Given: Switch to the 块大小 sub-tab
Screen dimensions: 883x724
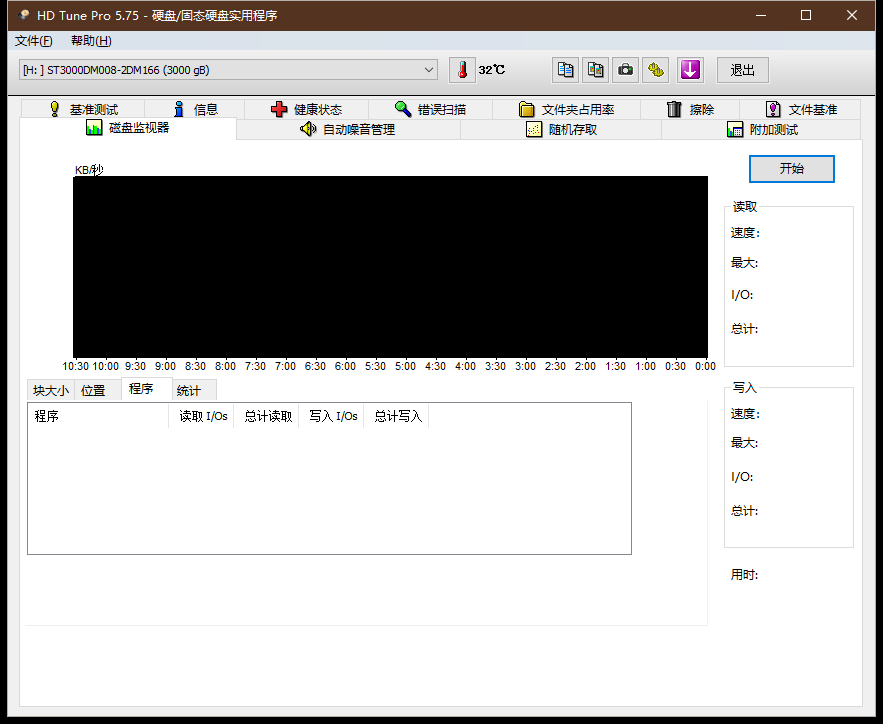Looking at the screenshot, I should point(51,390).
